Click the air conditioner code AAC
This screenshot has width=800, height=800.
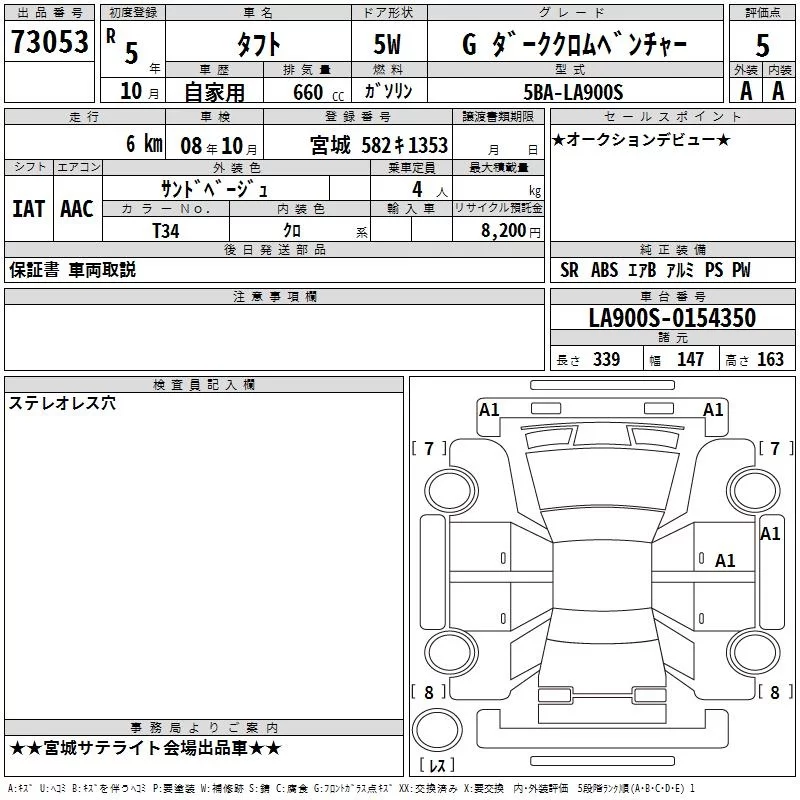pos(77,209)
